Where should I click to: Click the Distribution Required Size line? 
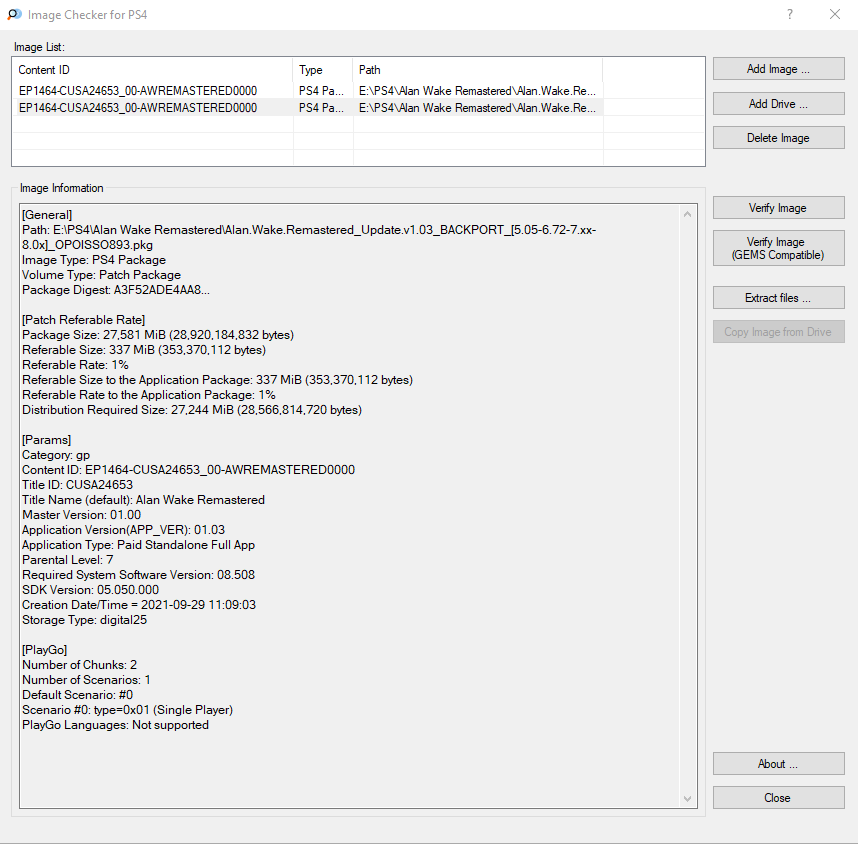coord(192,410)
